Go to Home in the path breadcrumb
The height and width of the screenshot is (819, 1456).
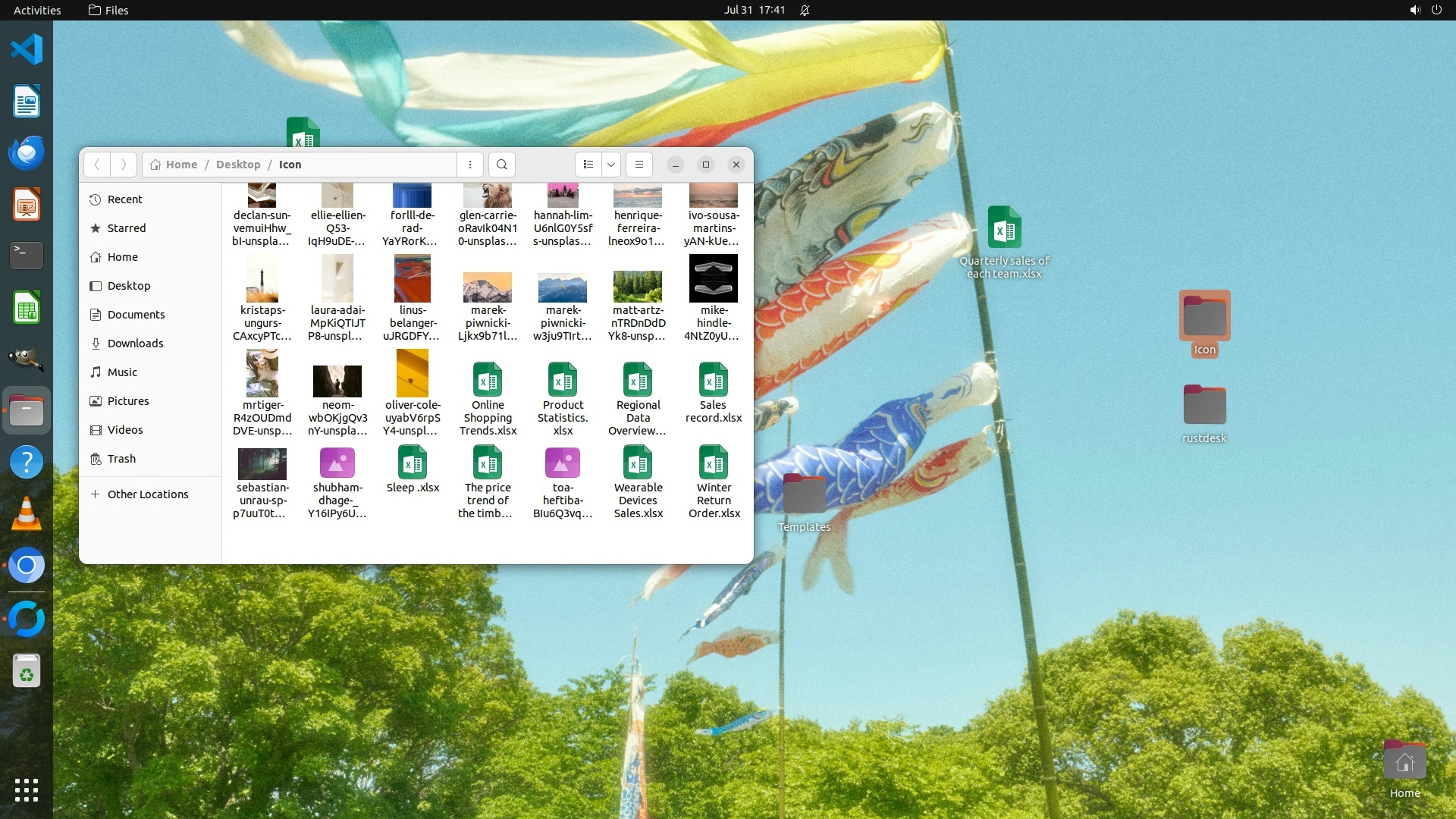click(181, 165)
